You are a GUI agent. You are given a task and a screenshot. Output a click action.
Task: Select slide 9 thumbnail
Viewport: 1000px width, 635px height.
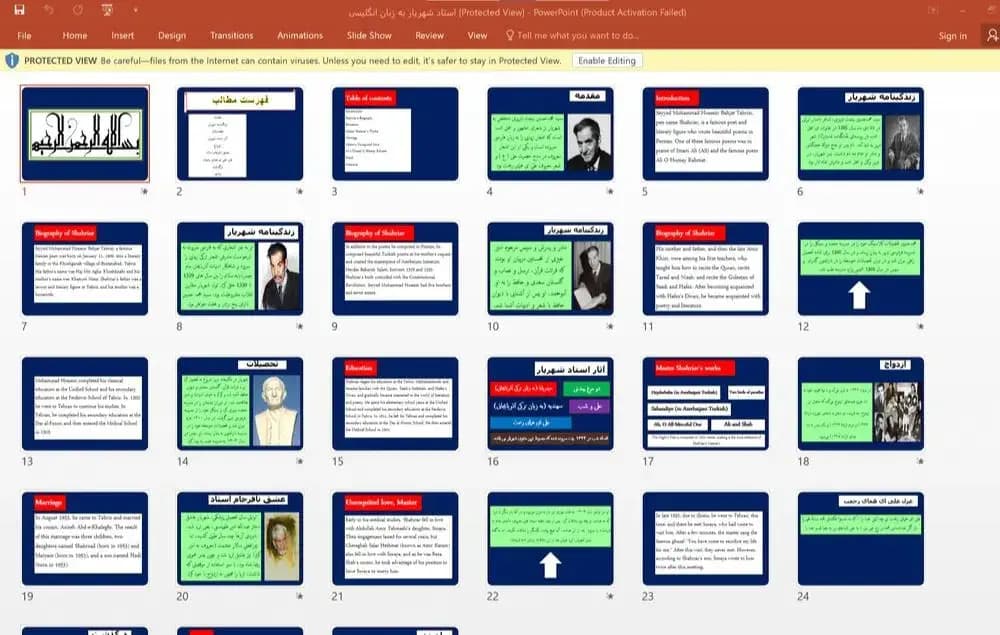(395, 268)
